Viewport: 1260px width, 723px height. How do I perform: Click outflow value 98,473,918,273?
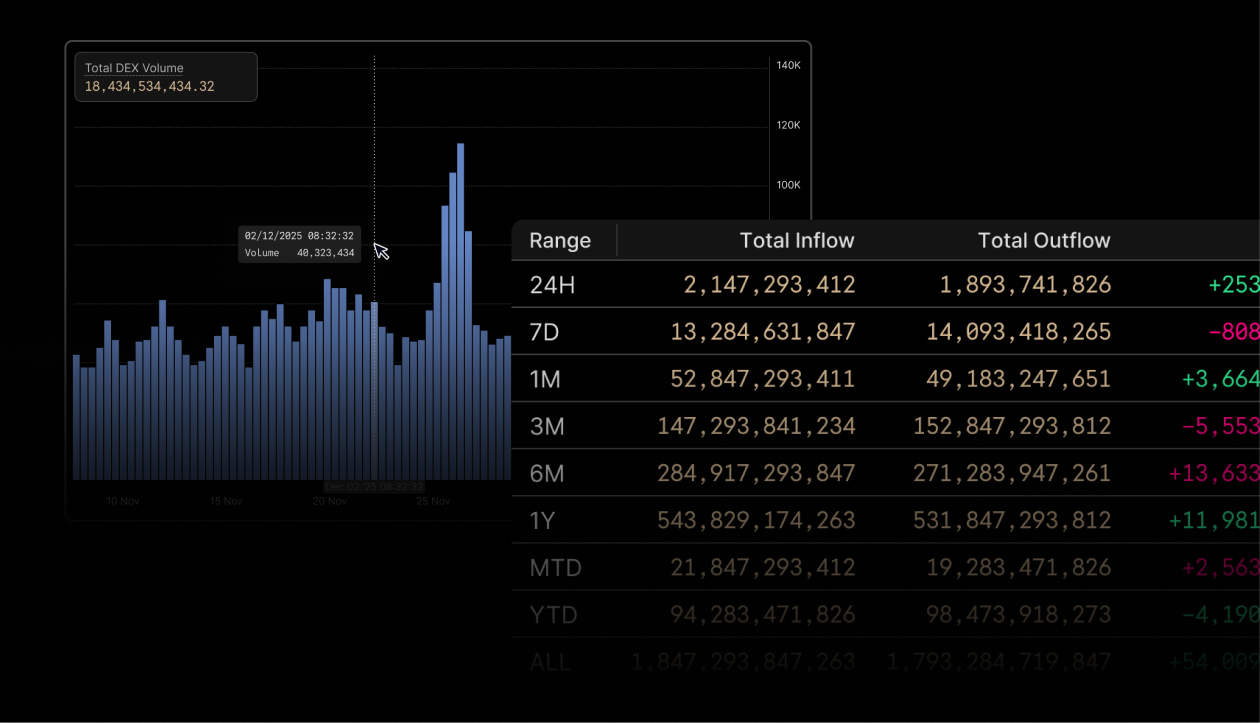coord(1019,615)
